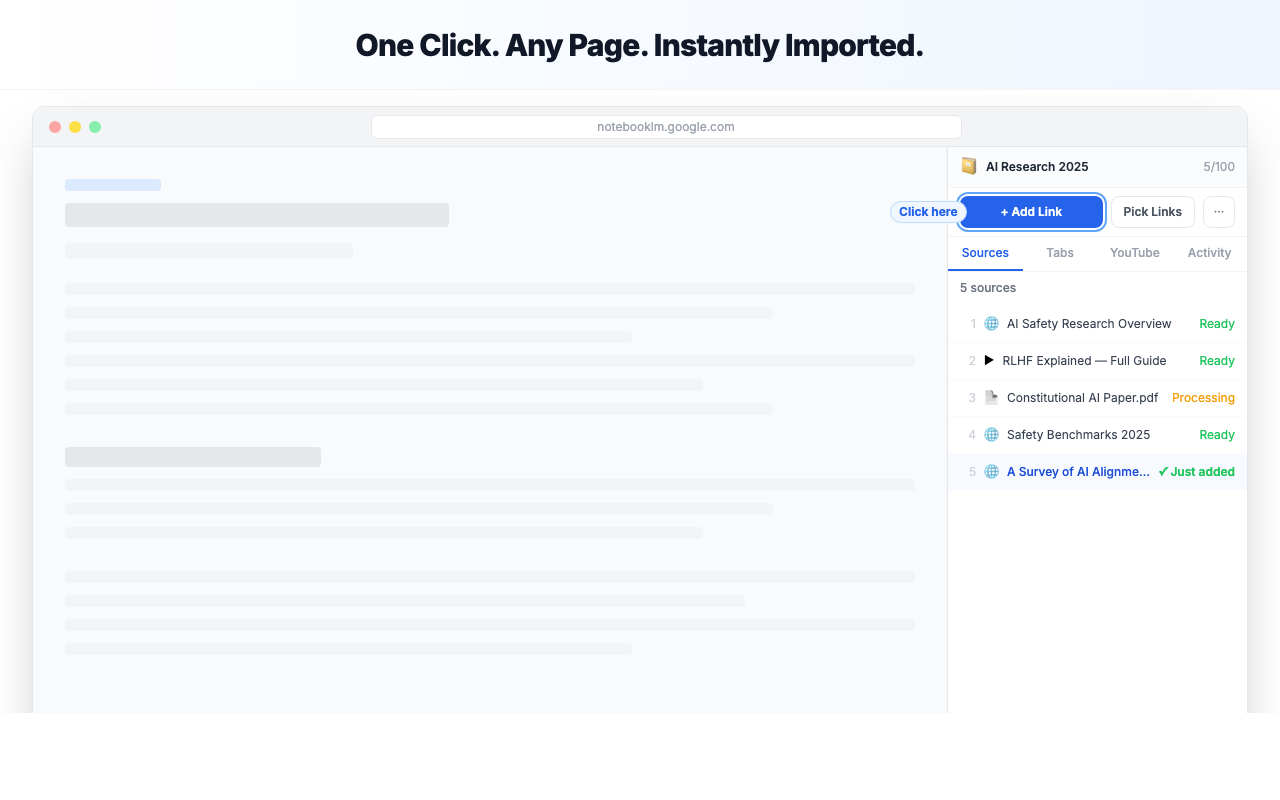This screenshot has width=1280, height=800.
Task: Open A Survey of AI Alignment source
Action: click(1078, 472)
